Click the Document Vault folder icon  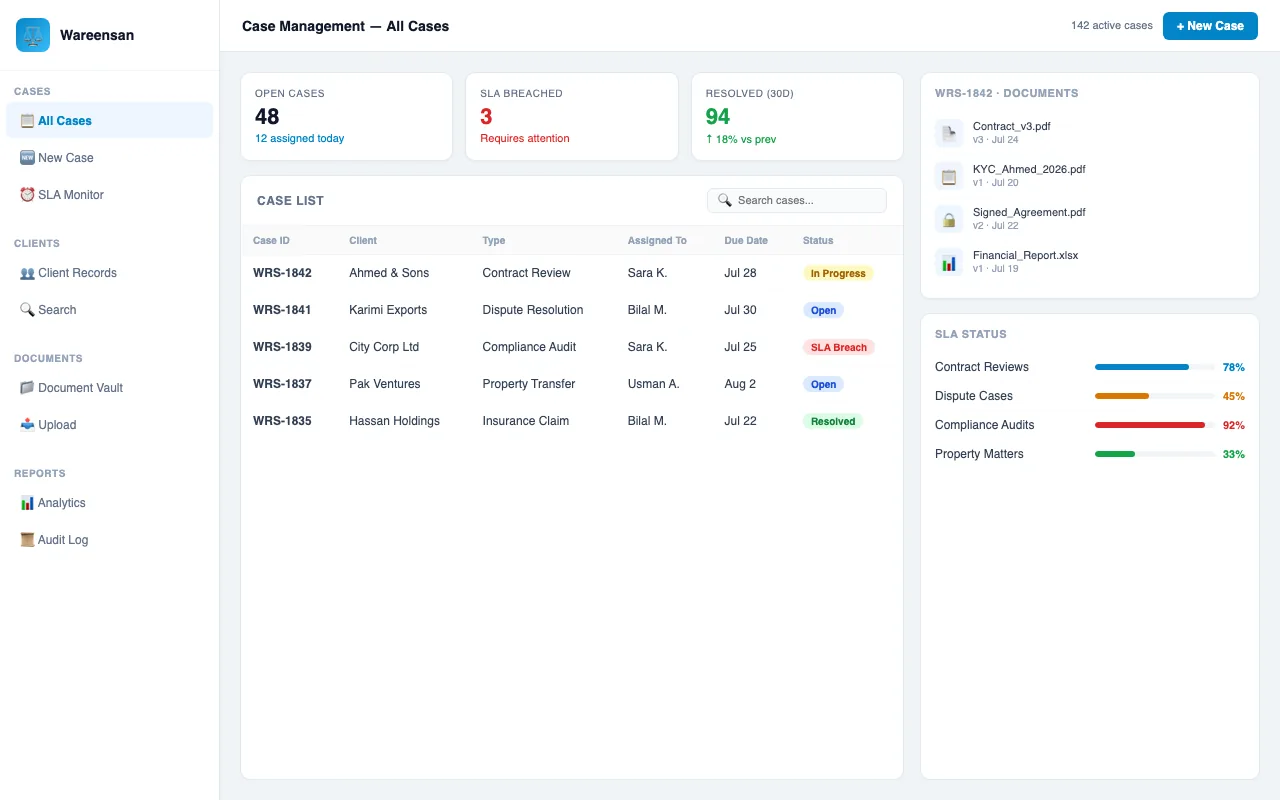pyautogui.click(x=27, y=388)
